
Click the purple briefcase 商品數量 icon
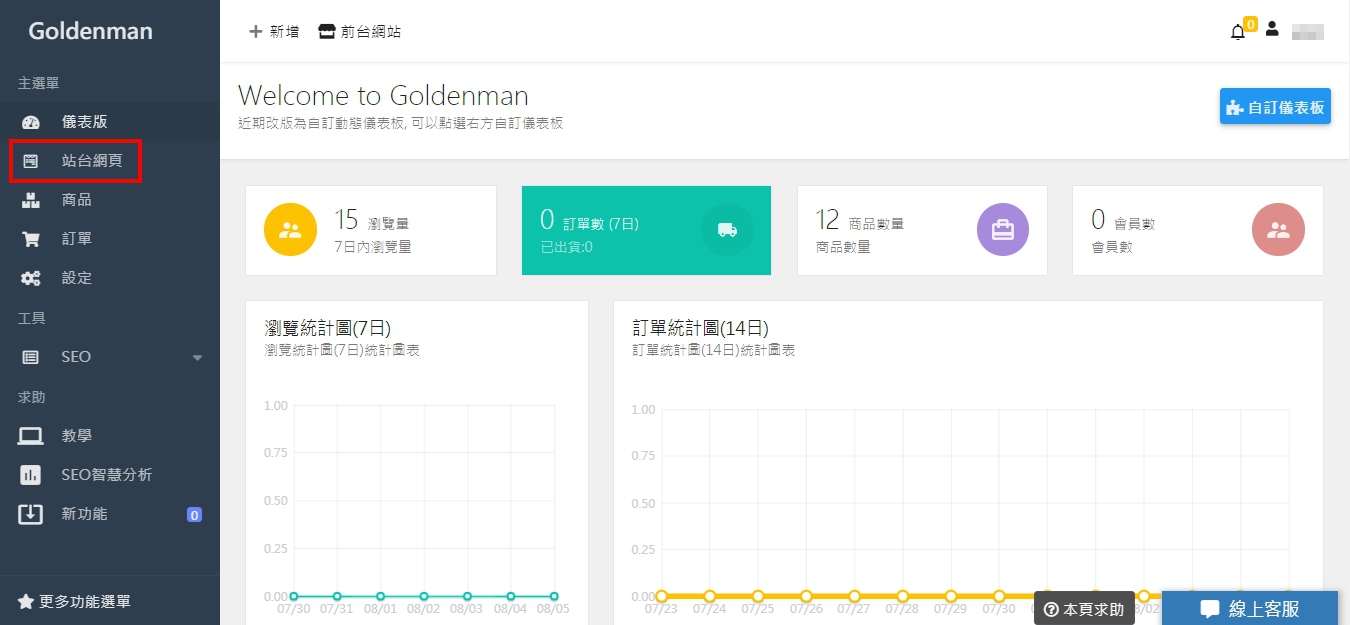tap(1003, 230)
